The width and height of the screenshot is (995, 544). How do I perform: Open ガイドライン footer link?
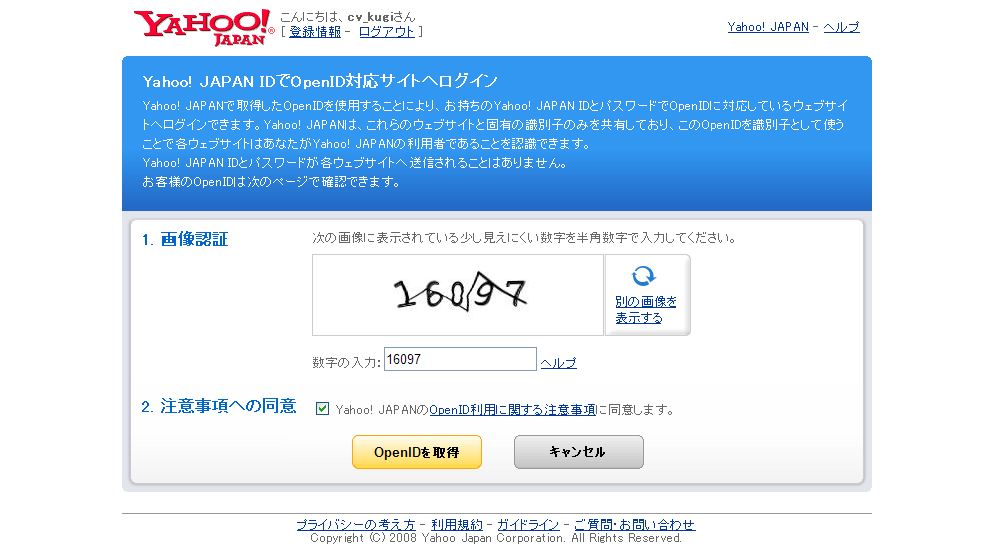point(528,525)
